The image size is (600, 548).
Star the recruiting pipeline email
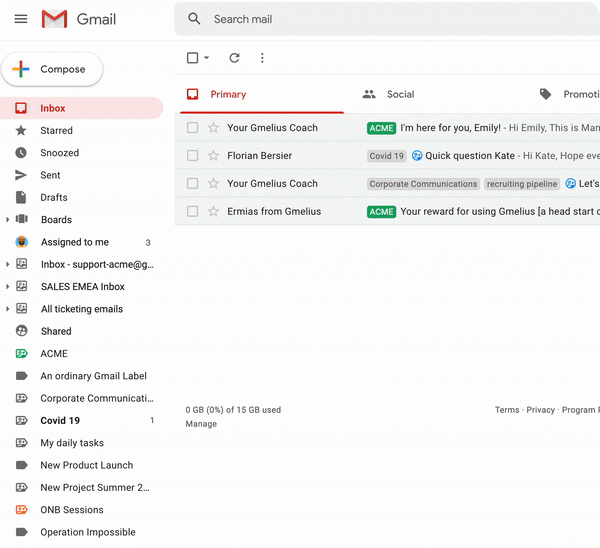click(x=213, y=183)
